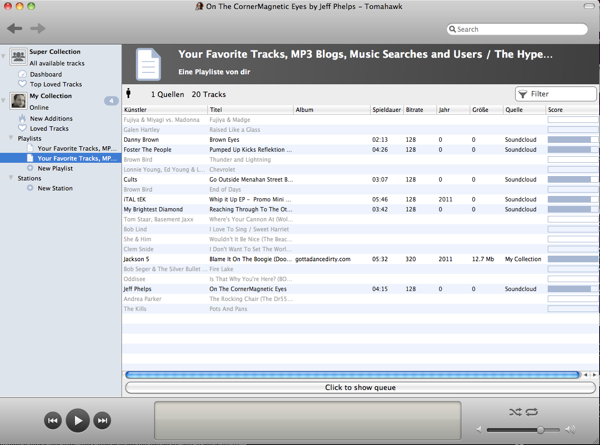Select the She & Him track row

tap(360, 239)
